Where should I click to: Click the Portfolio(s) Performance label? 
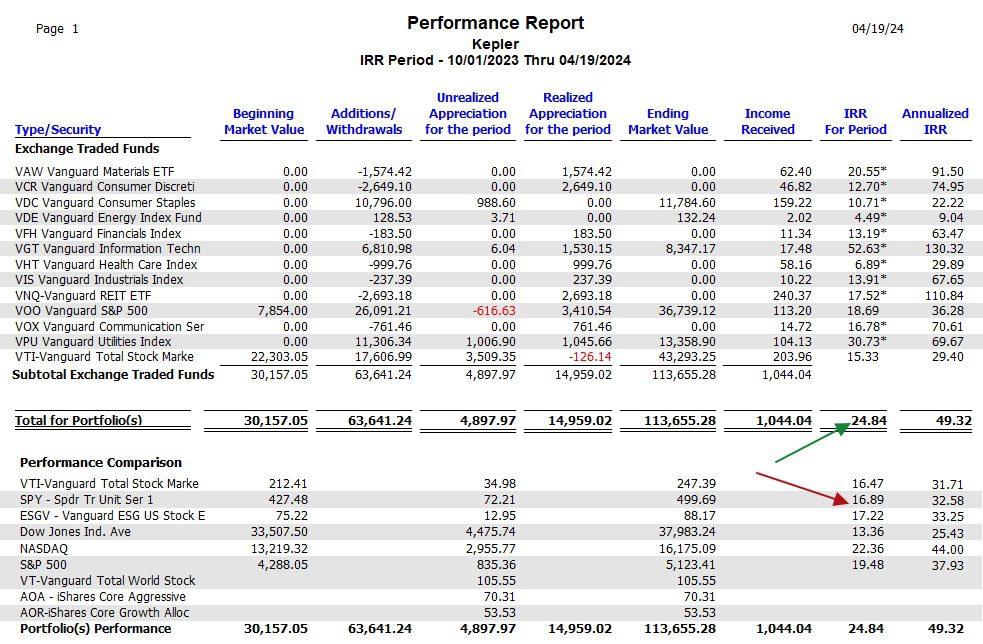pyautogui.click(x=95, y=628)
